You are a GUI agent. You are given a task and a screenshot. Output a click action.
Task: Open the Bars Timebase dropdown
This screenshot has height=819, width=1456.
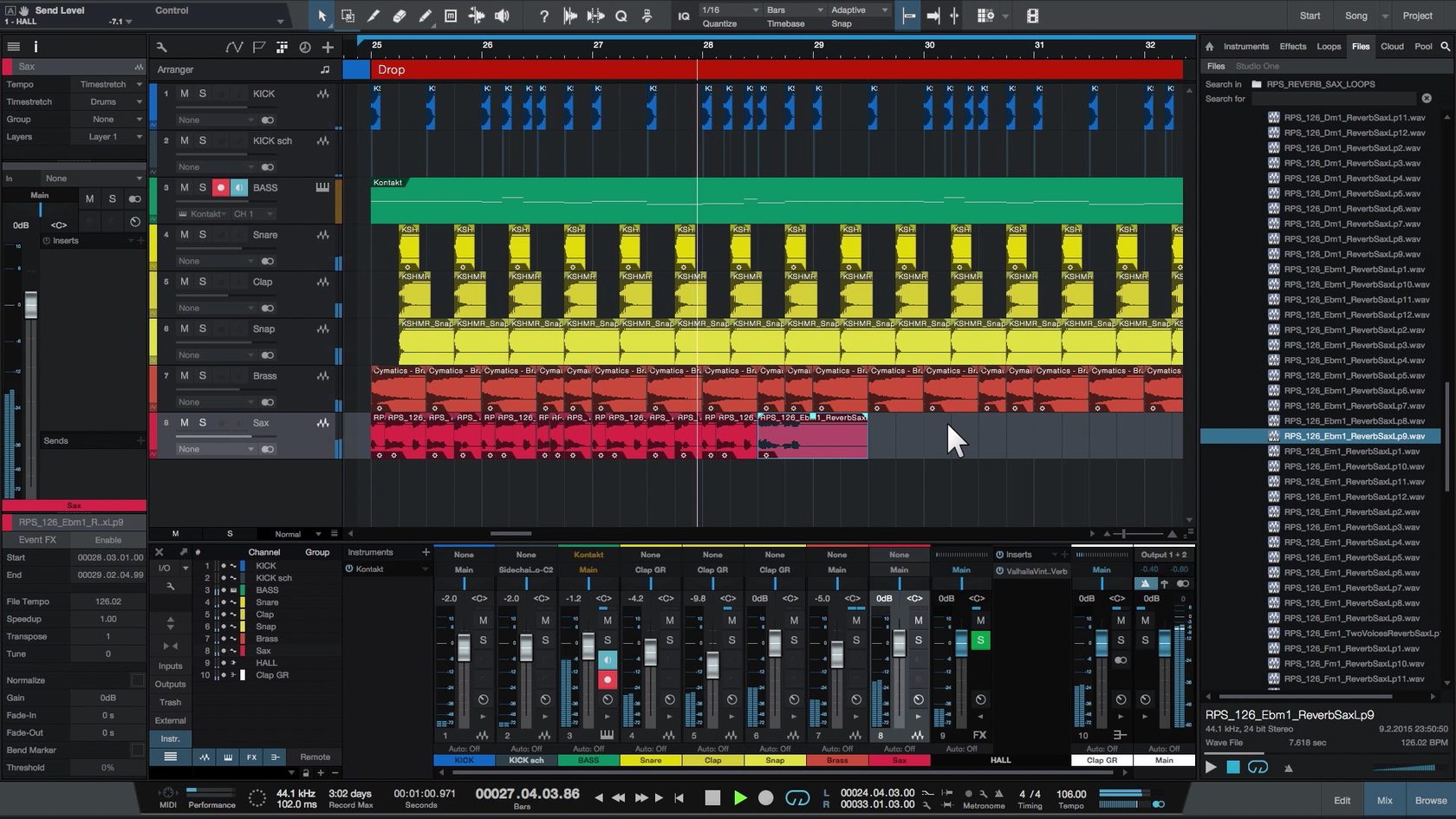click(x=795, y=10)
